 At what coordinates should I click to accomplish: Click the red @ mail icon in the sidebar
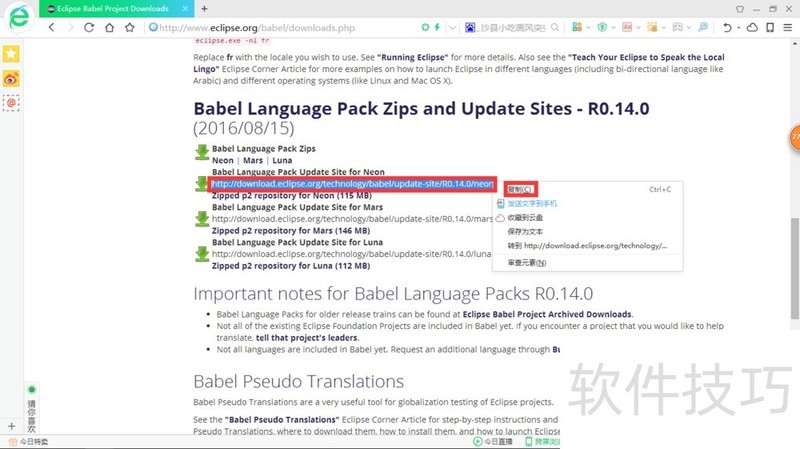pyautogui.click(x=11, y=103)
